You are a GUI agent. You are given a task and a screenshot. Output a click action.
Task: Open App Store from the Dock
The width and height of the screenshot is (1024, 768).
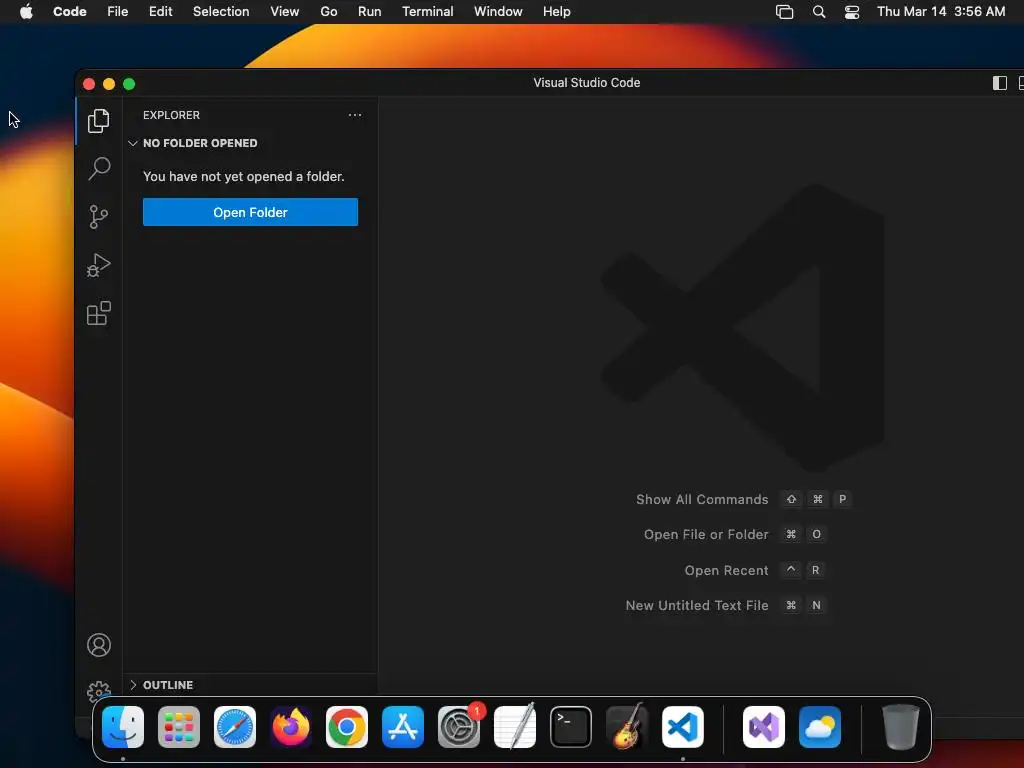[403, 727]
